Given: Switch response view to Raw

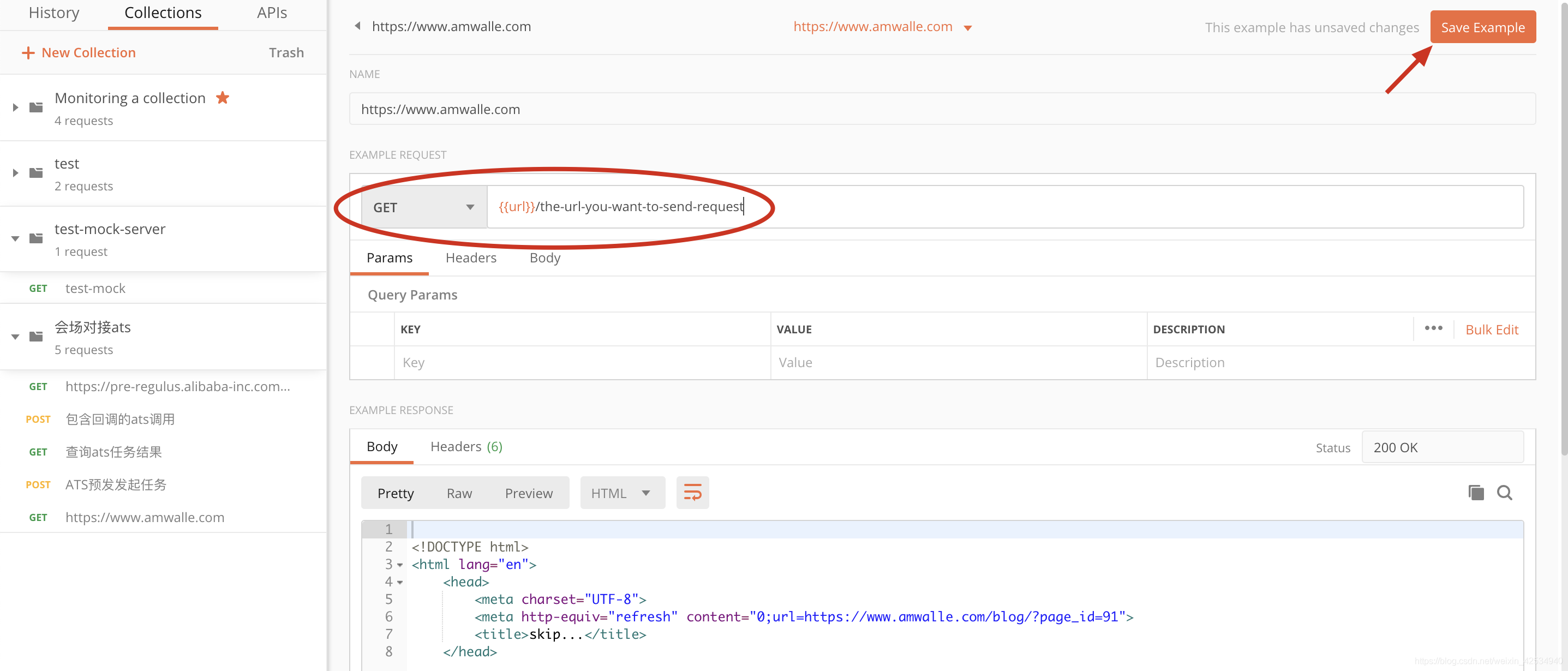Looking at the screenshot, I should [459, 493].
